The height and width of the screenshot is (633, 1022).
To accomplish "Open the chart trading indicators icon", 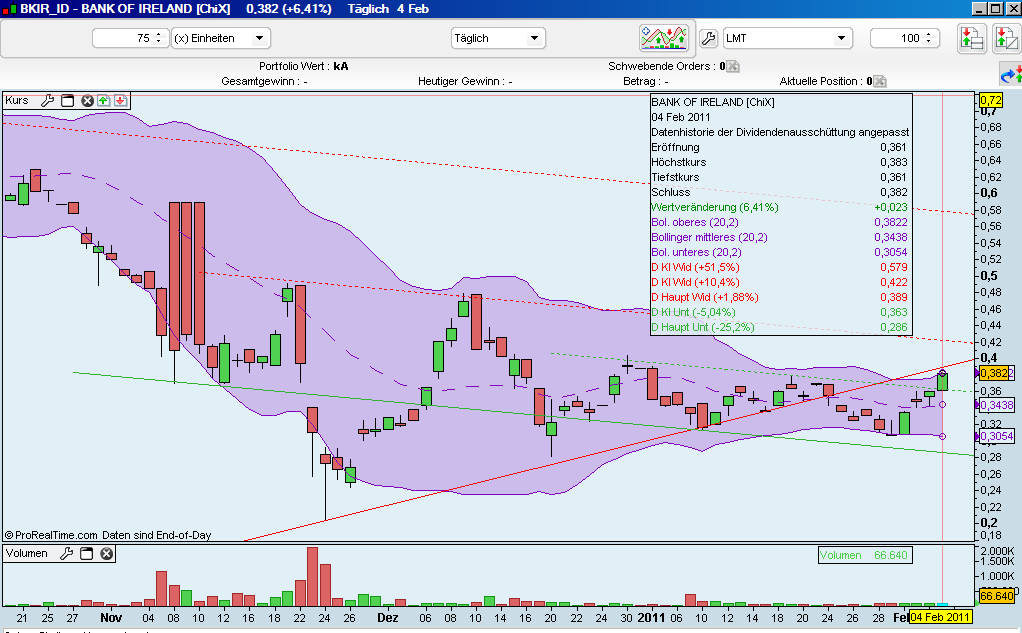I will 664,38.
